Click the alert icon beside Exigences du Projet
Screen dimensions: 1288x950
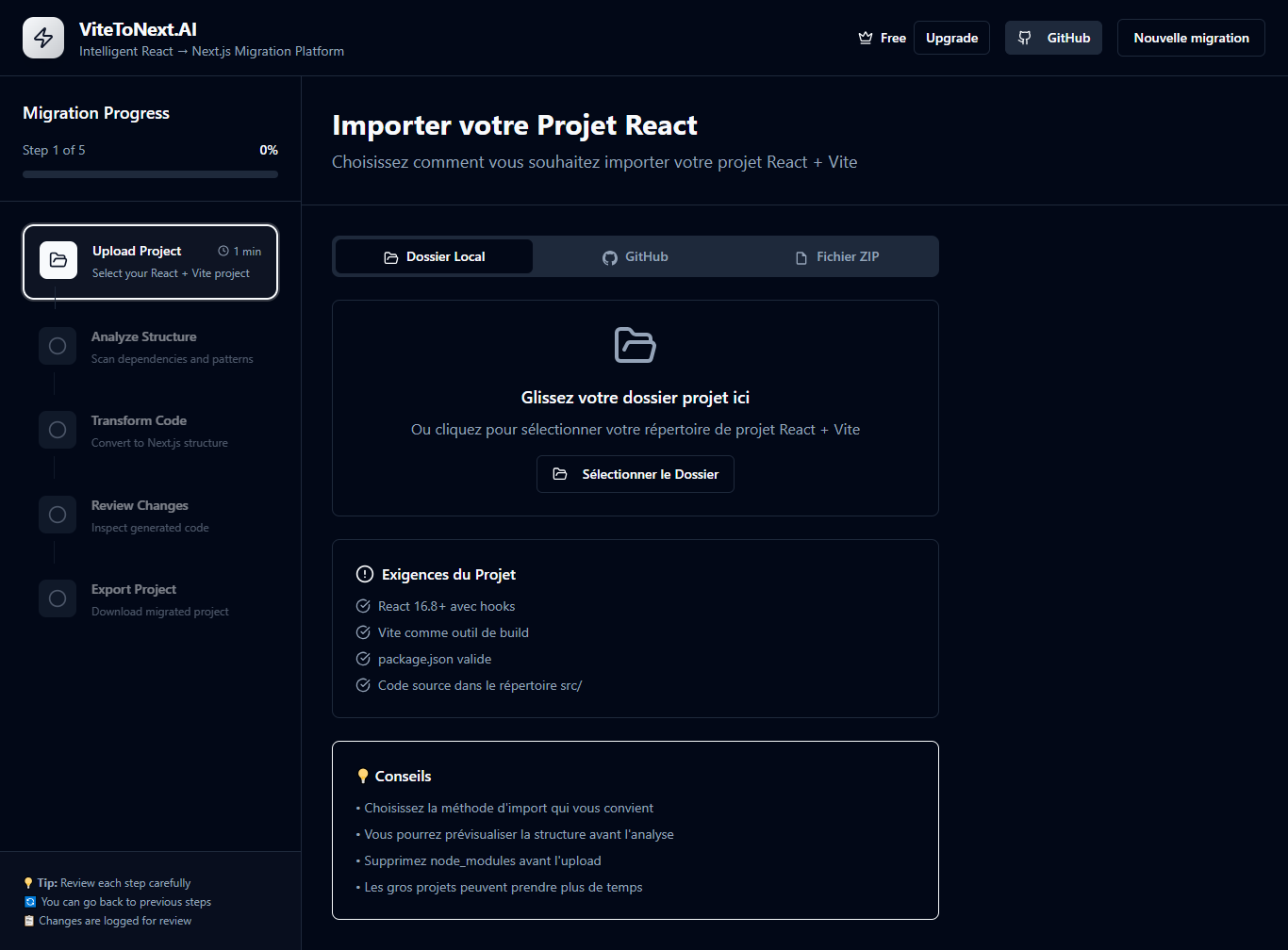[364, 573]
